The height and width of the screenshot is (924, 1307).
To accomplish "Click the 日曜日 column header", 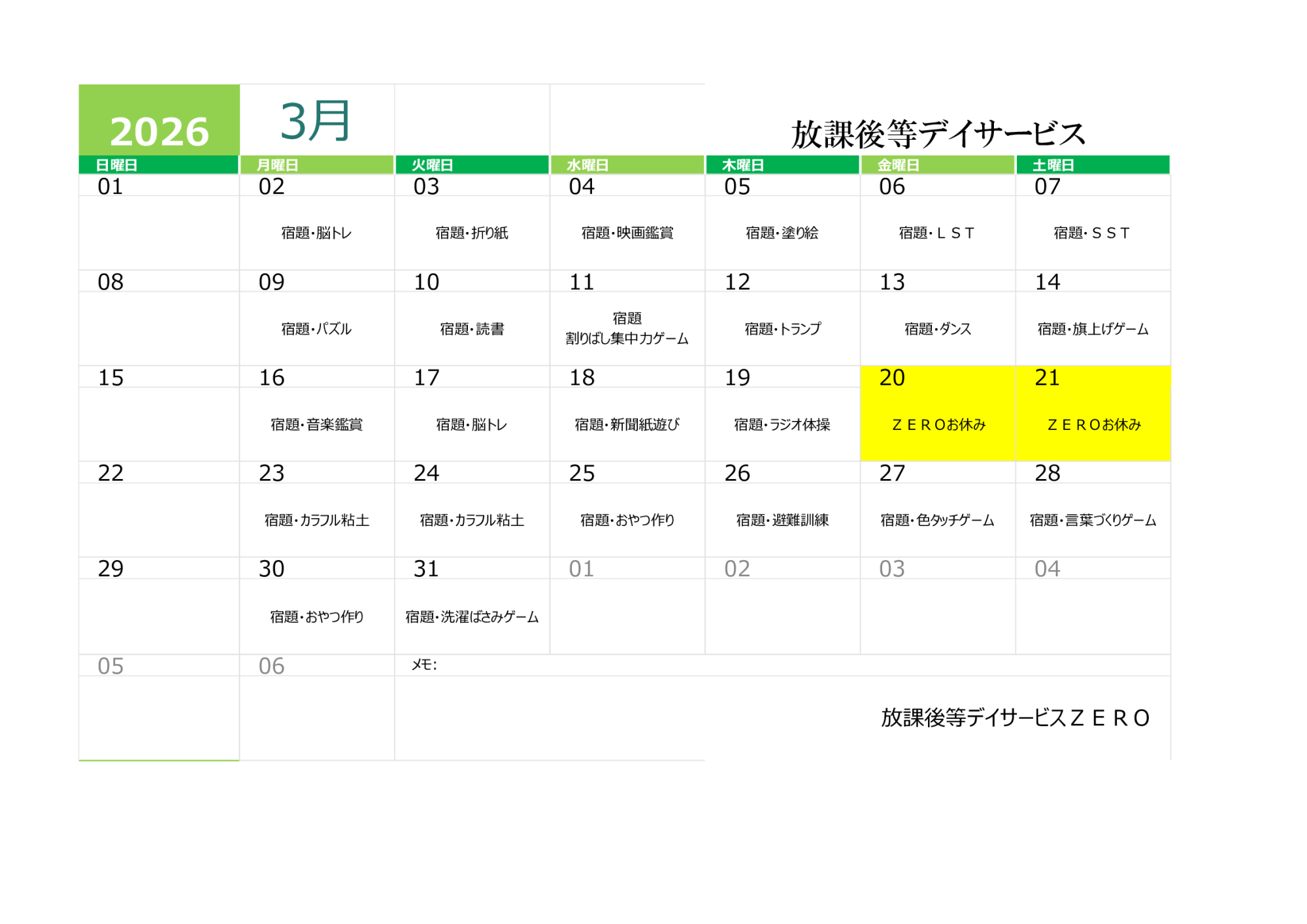I will tap(116, 165).
